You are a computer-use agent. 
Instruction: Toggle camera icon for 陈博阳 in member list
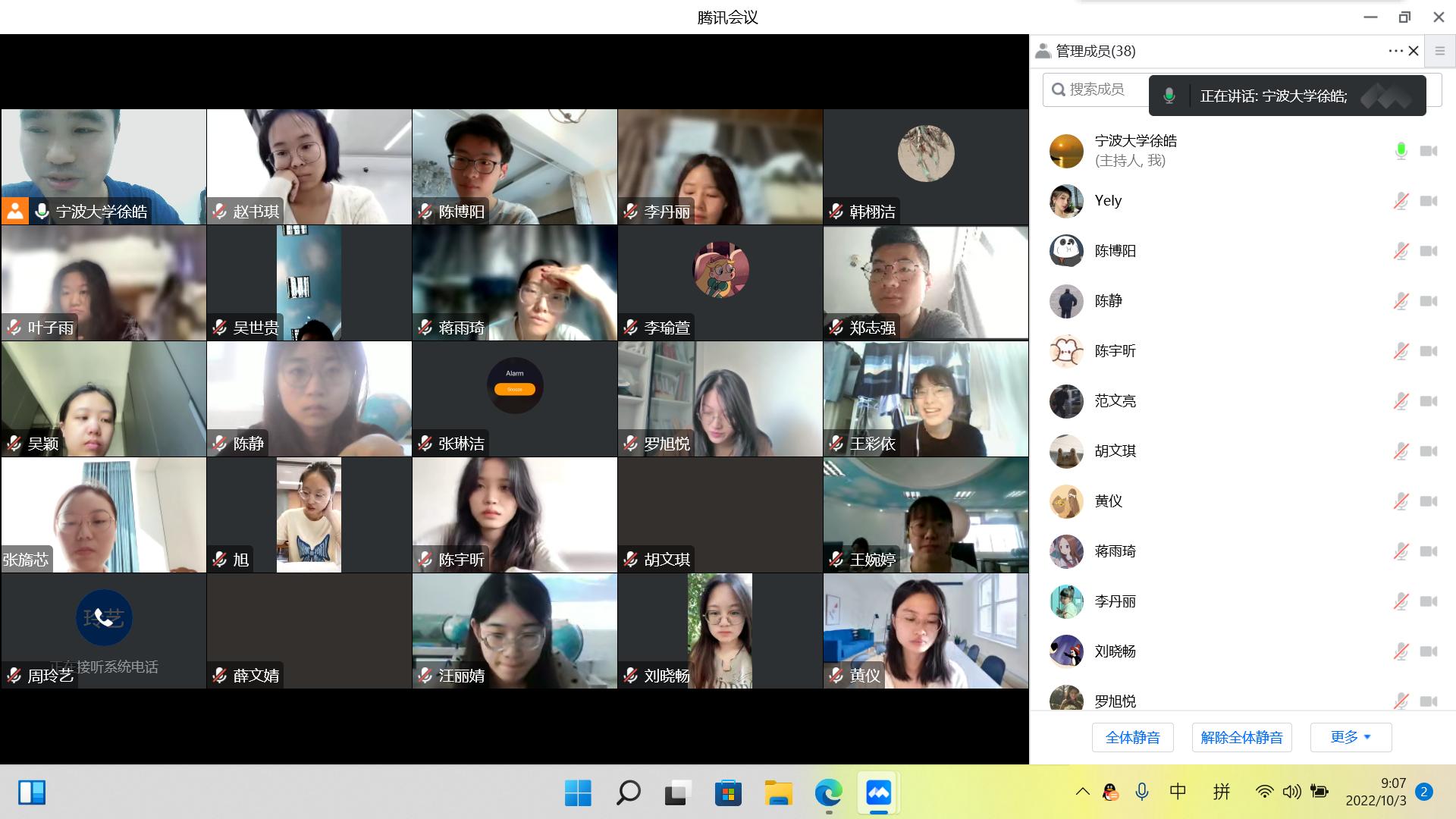tap(1429, 251)
